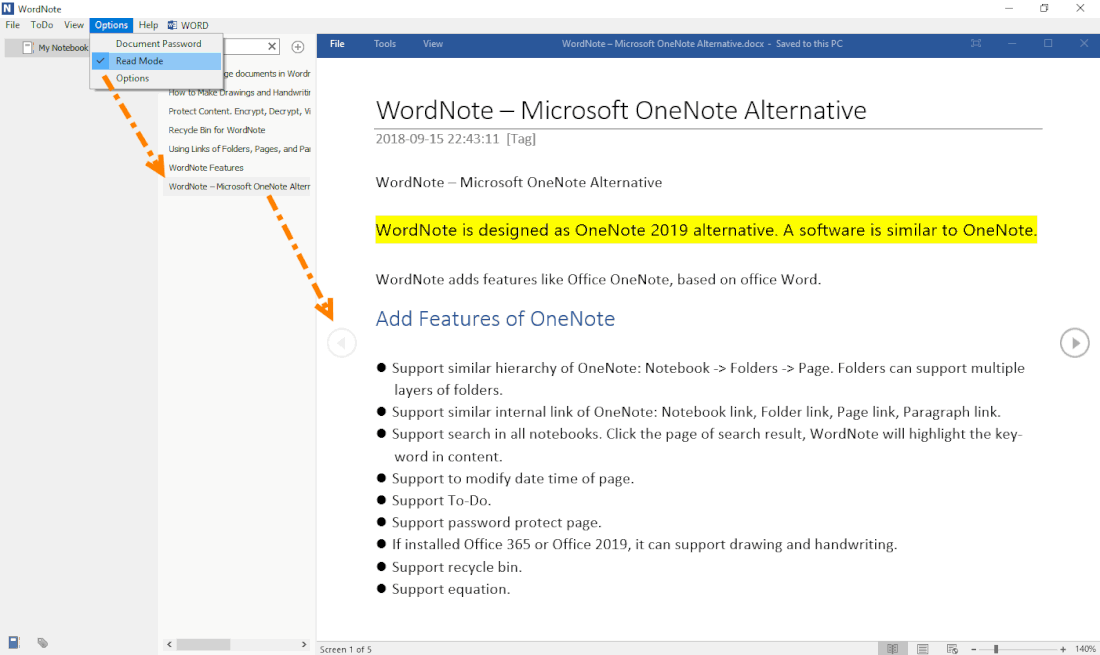Choose Document Password from Options menu

157,43
